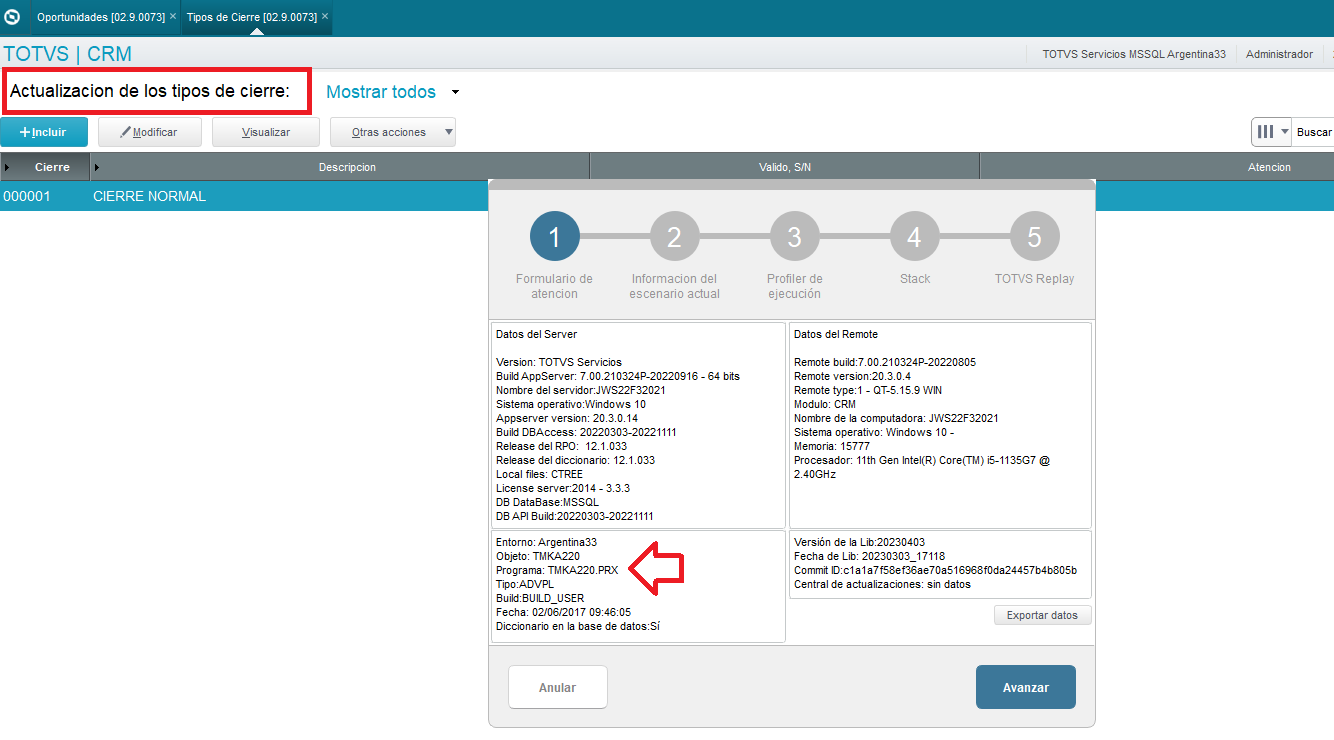The width and height of the screenshot is (1334, 740).
Task: Click the Nombre del servidor line
Action: pos(581,390)
